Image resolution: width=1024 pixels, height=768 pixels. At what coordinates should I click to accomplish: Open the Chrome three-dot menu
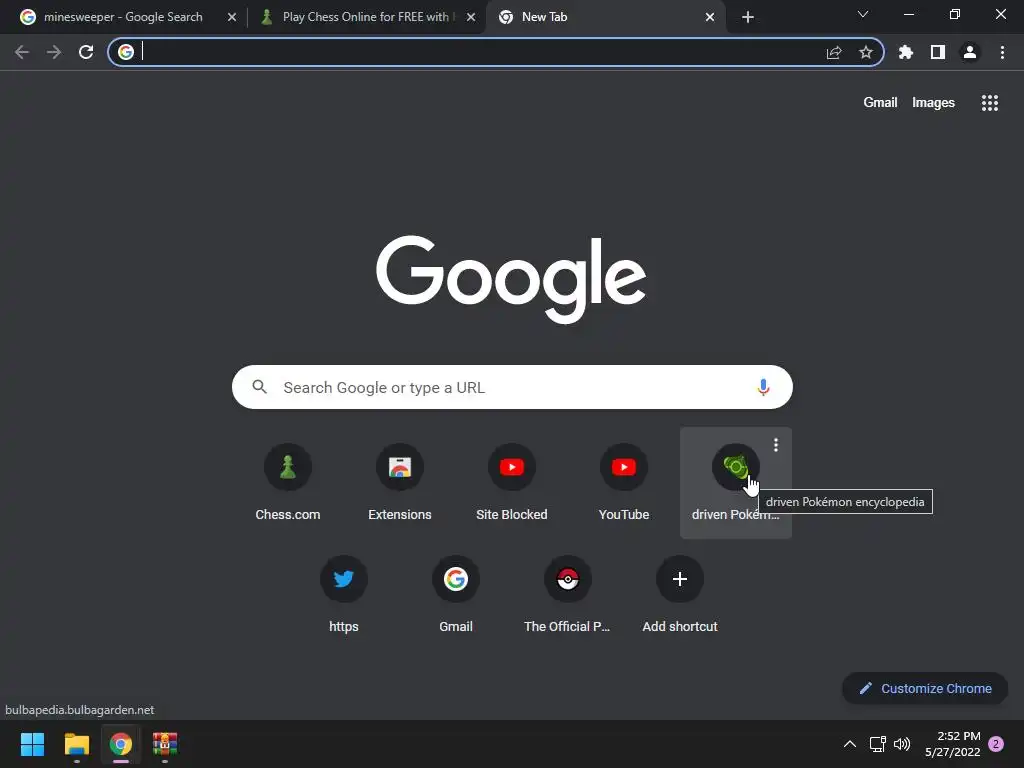pyautogui.click(x=1002, y=52)
